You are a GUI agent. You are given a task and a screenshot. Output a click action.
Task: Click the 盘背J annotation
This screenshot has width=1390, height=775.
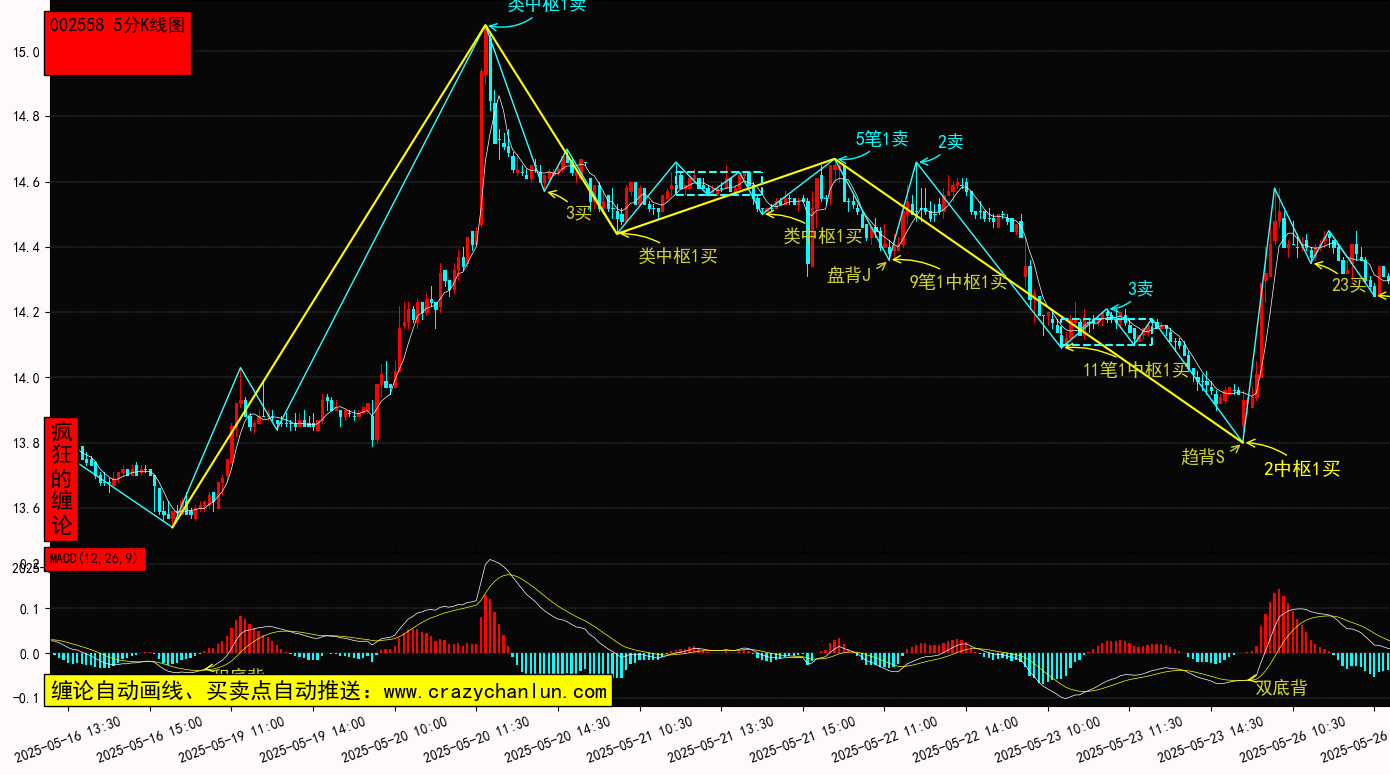coord(849,275)
